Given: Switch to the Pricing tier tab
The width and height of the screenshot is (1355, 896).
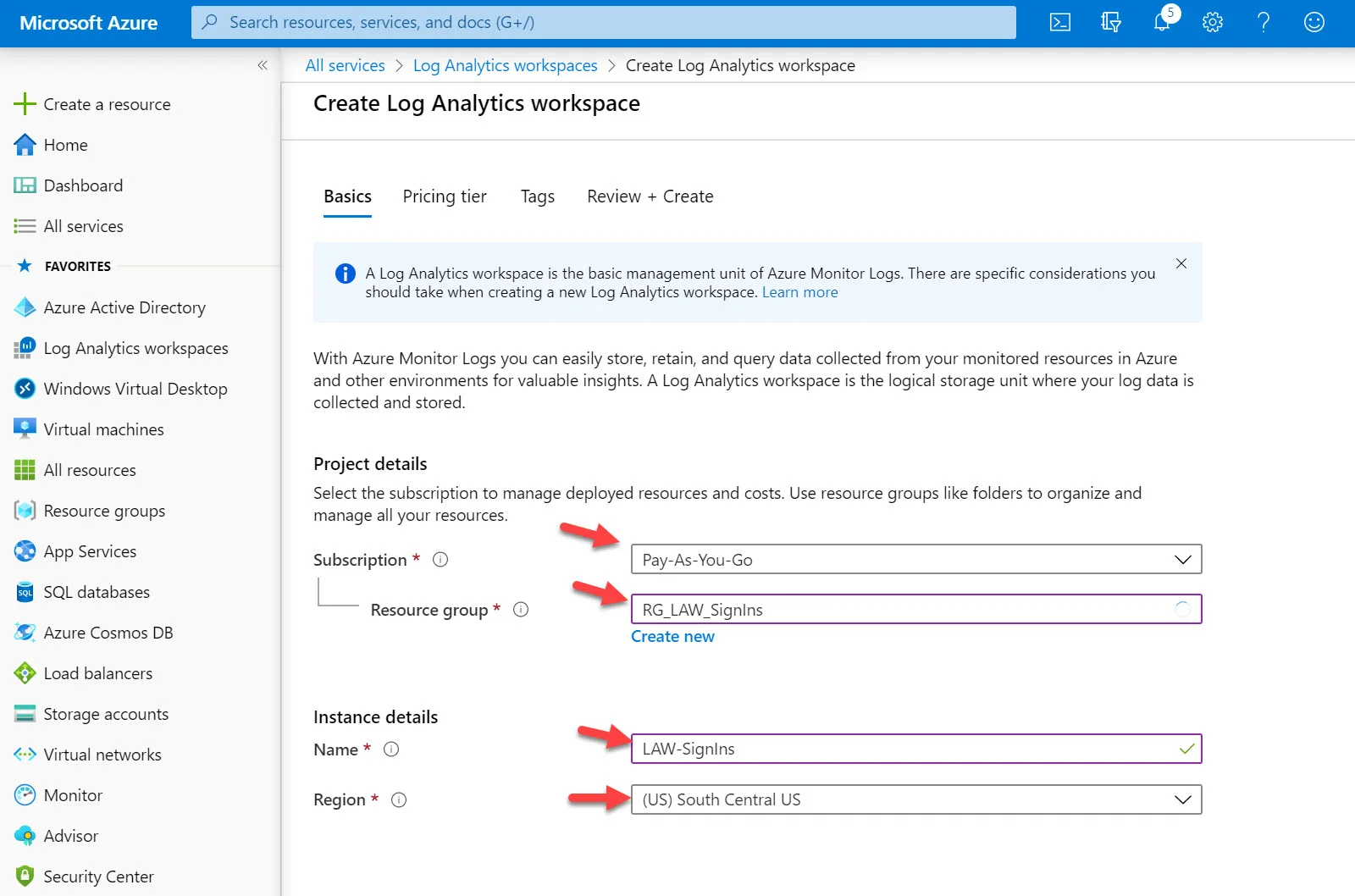Looking at the screenshot, I should (445, 196).
